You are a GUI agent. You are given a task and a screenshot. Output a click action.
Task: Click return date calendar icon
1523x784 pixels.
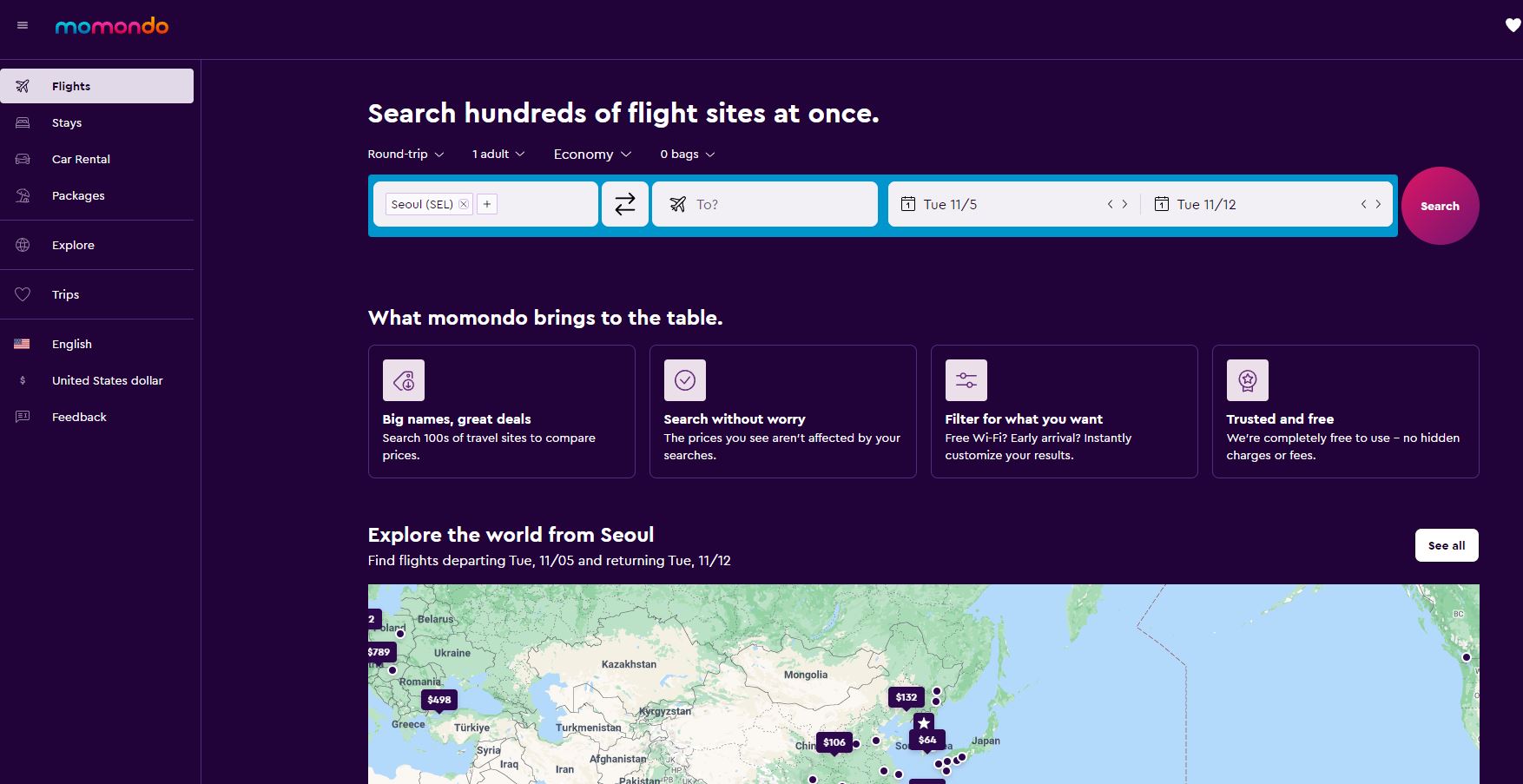1162,204
